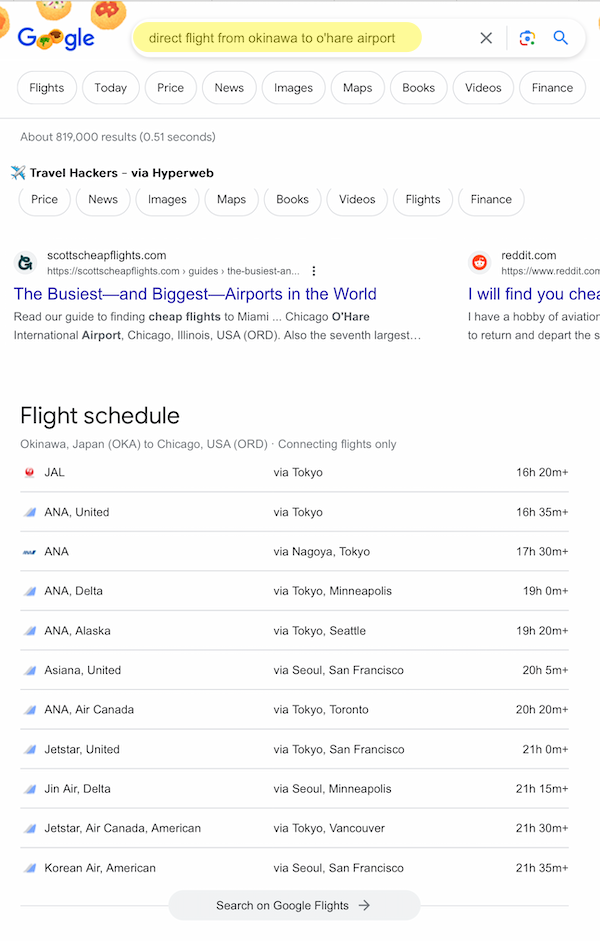600x941 pixels.
Task: Click Jetstar, Air Canada, American airline icon
Action: pos(29,828)
